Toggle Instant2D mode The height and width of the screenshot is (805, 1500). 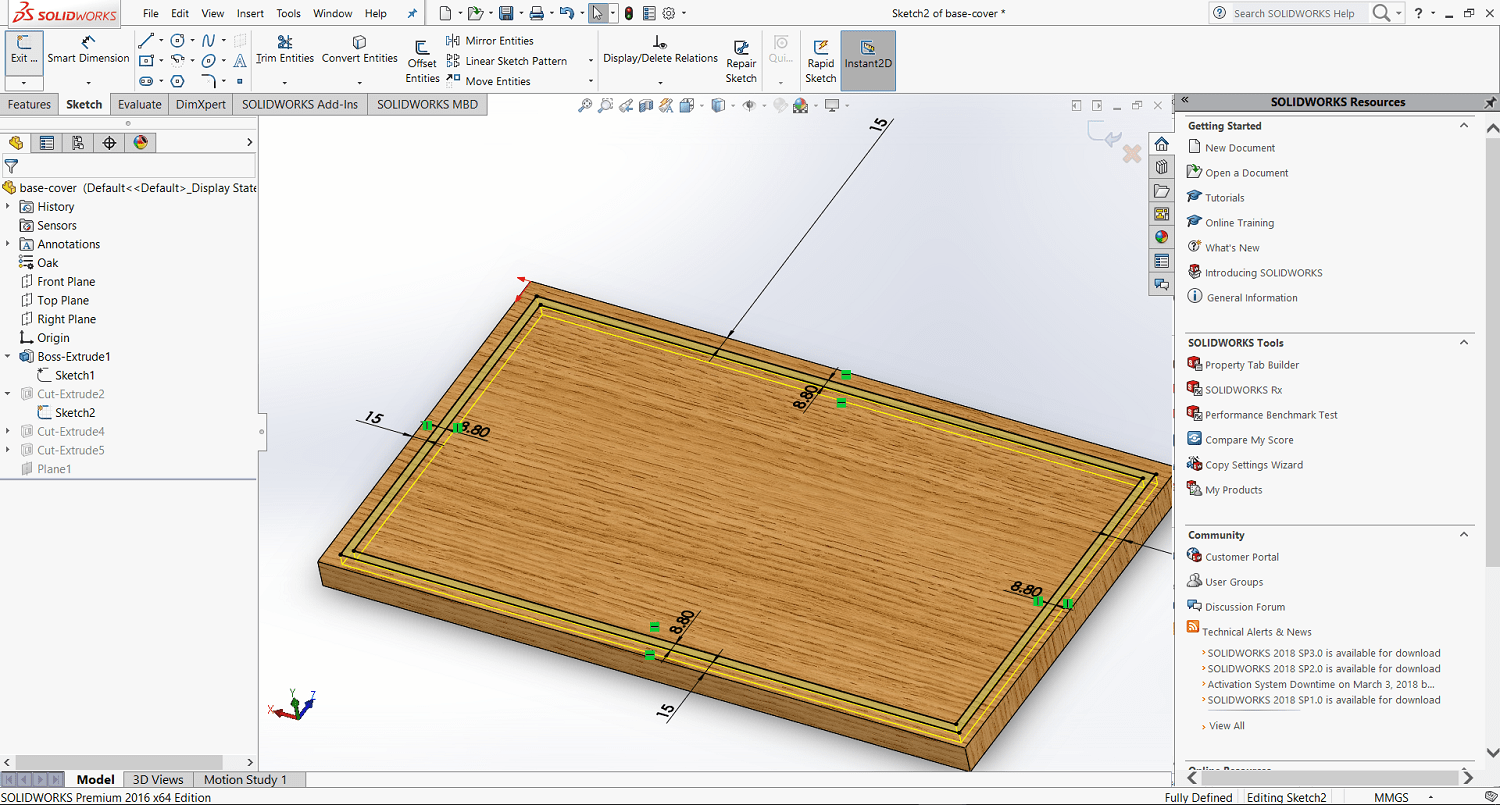tap(868, 61)
